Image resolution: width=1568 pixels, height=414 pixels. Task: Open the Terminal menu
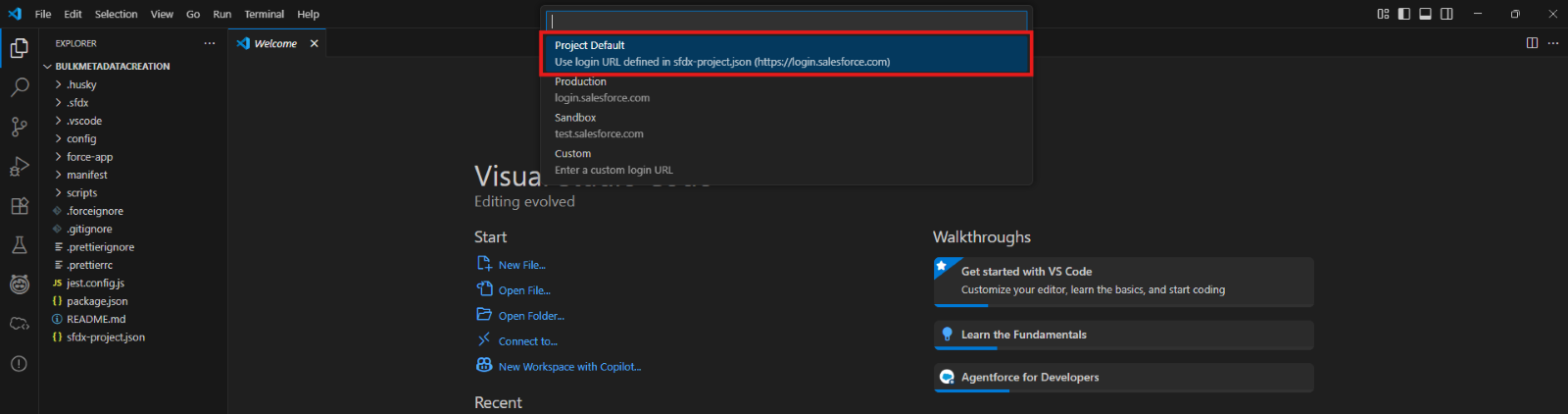(264, 14)
